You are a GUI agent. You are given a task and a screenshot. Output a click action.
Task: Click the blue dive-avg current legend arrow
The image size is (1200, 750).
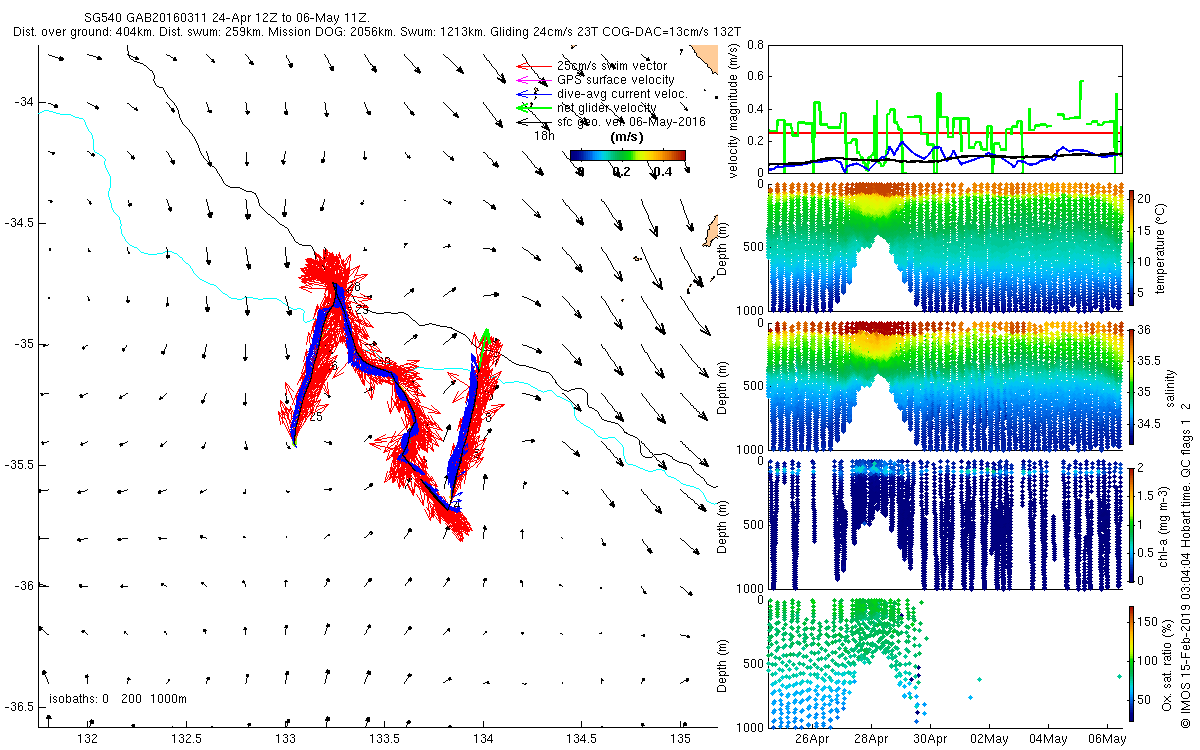(x=535, y=94)
